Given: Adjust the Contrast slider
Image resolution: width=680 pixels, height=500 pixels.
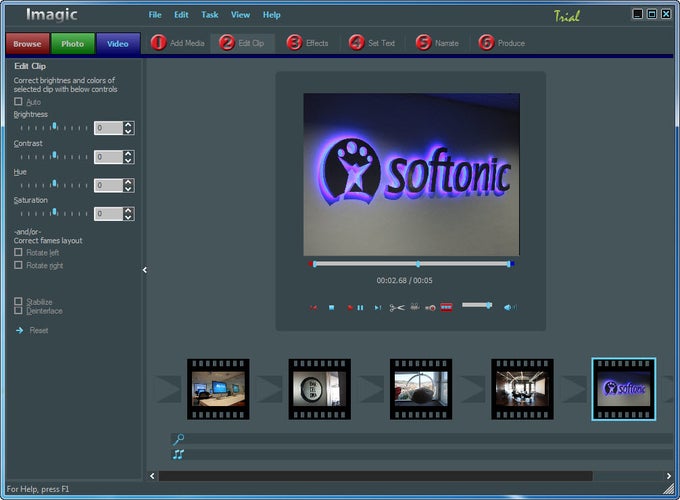Looking at the screenshot, I should [54, 156].
